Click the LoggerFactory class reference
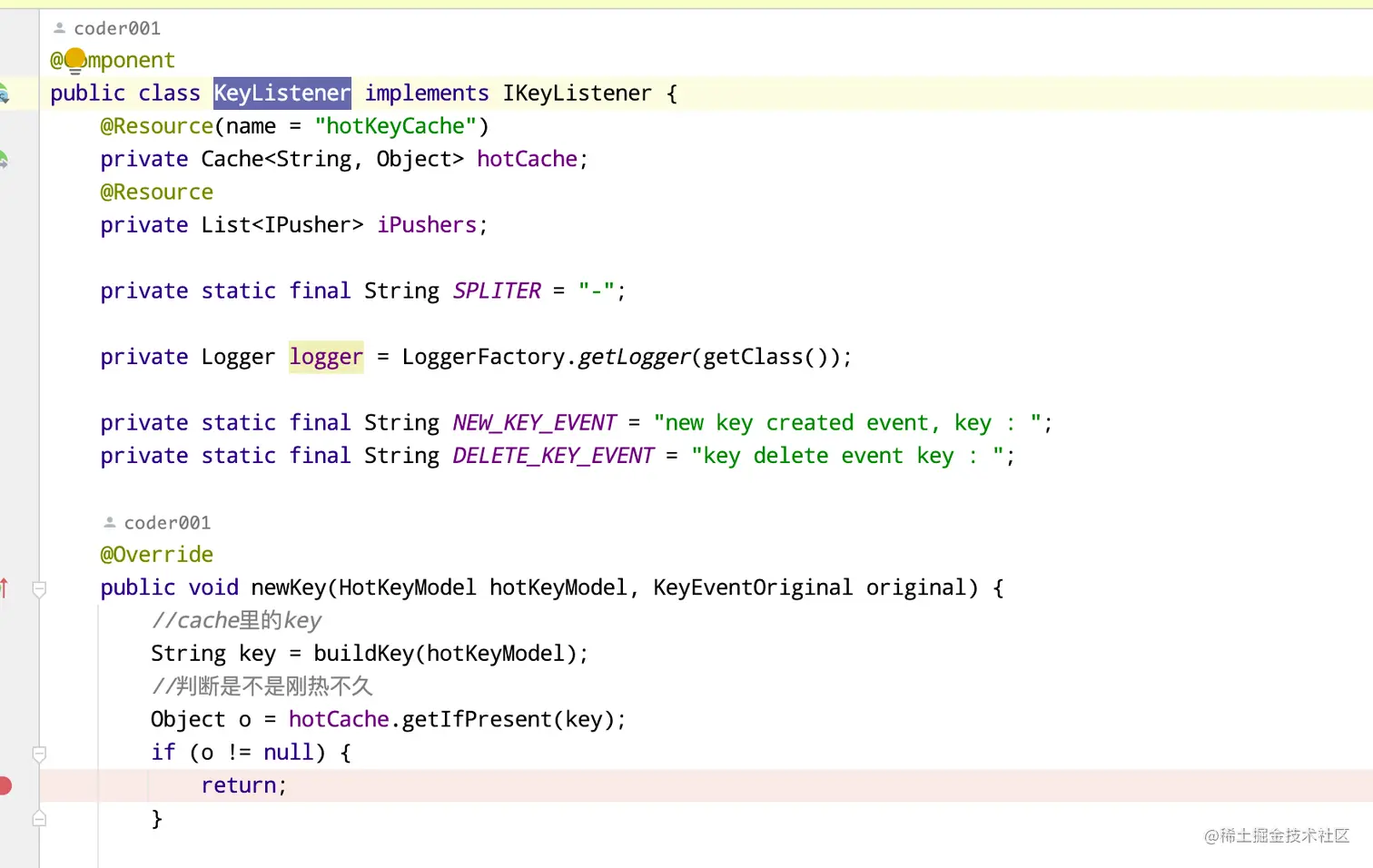This screenshot has height=868, width=1373. [x=484, y=357]
